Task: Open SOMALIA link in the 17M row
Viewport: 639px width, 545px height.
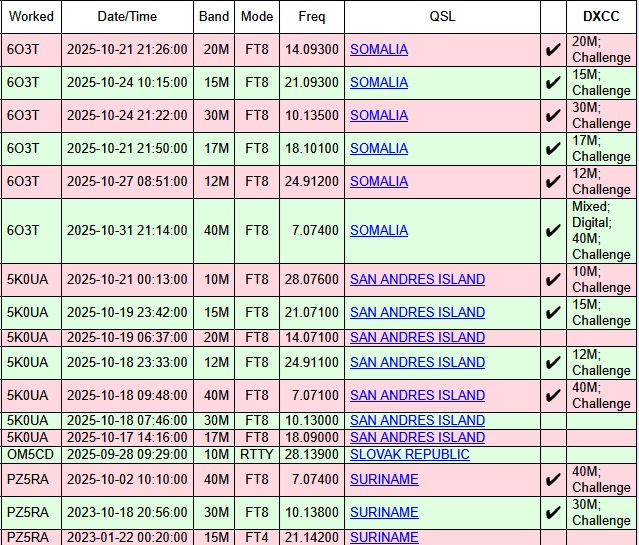Action: click(379, 148)
